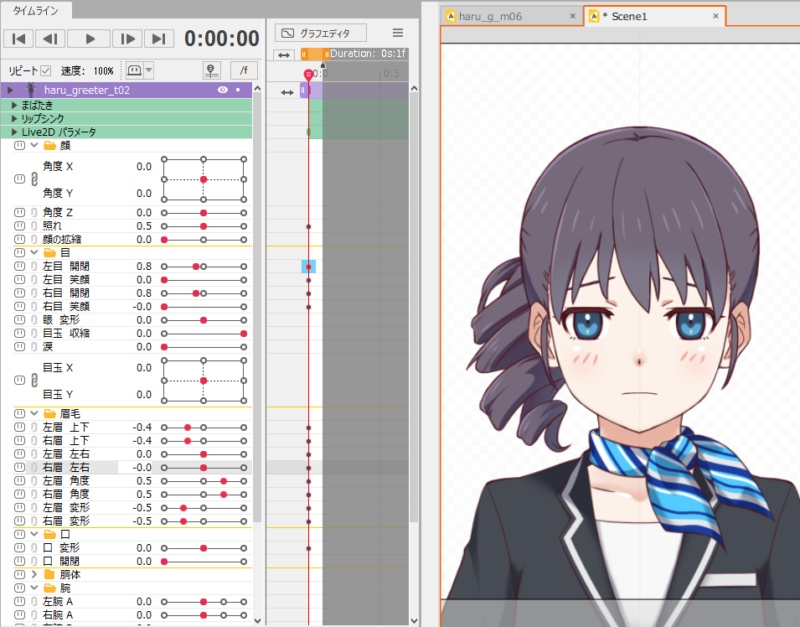Click the 角度 Z slider handle

click(x=204, y=213)
